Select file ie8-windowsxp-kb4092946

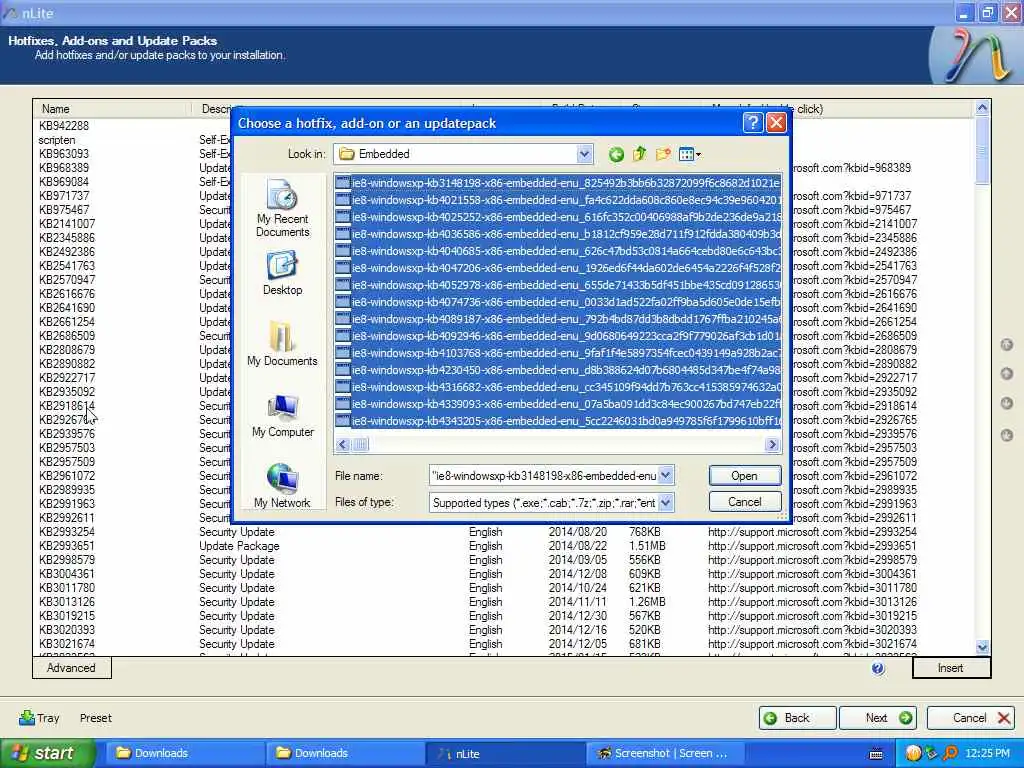tap(558, 336)
